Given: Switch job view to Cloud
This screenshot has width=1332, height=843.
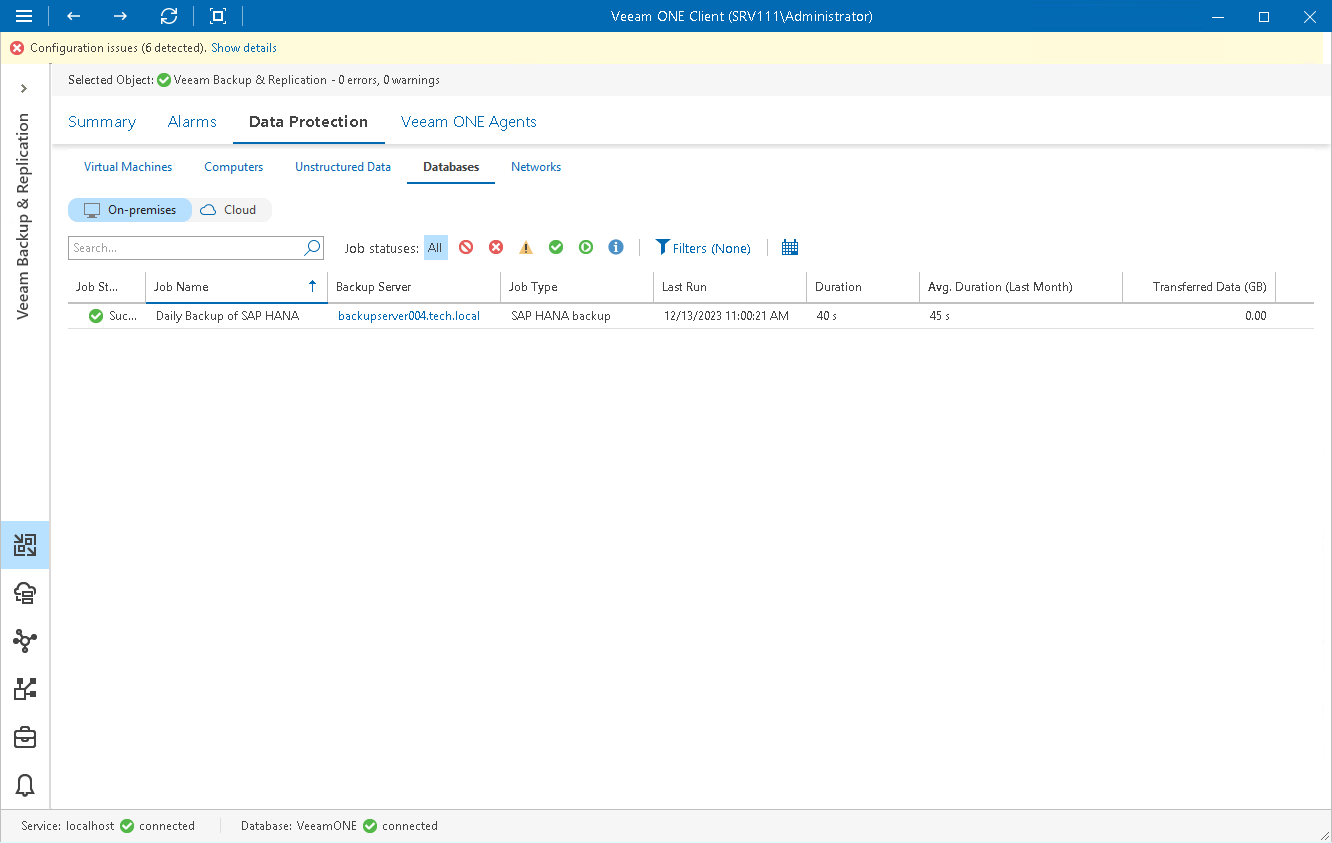Looking at the screenshot, I should click(x=231, y=209).
